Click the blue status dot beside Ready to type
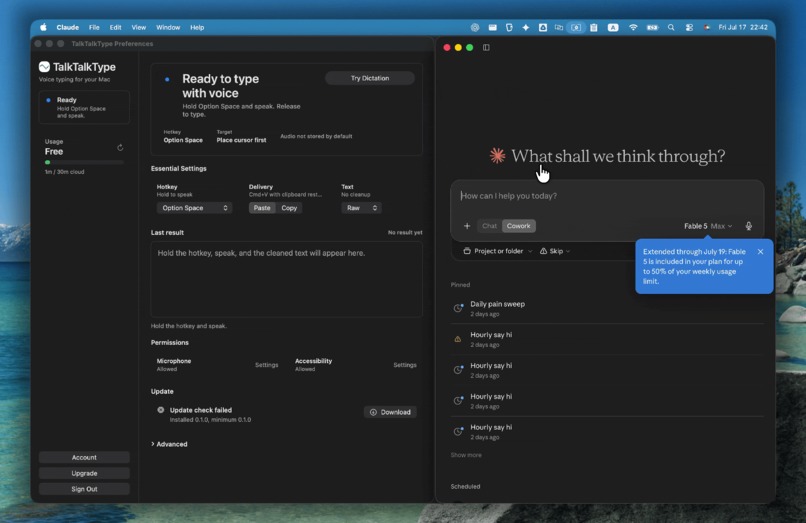This screenshot has width=806, height=523. pyautogui.click(x=167, y=79)
